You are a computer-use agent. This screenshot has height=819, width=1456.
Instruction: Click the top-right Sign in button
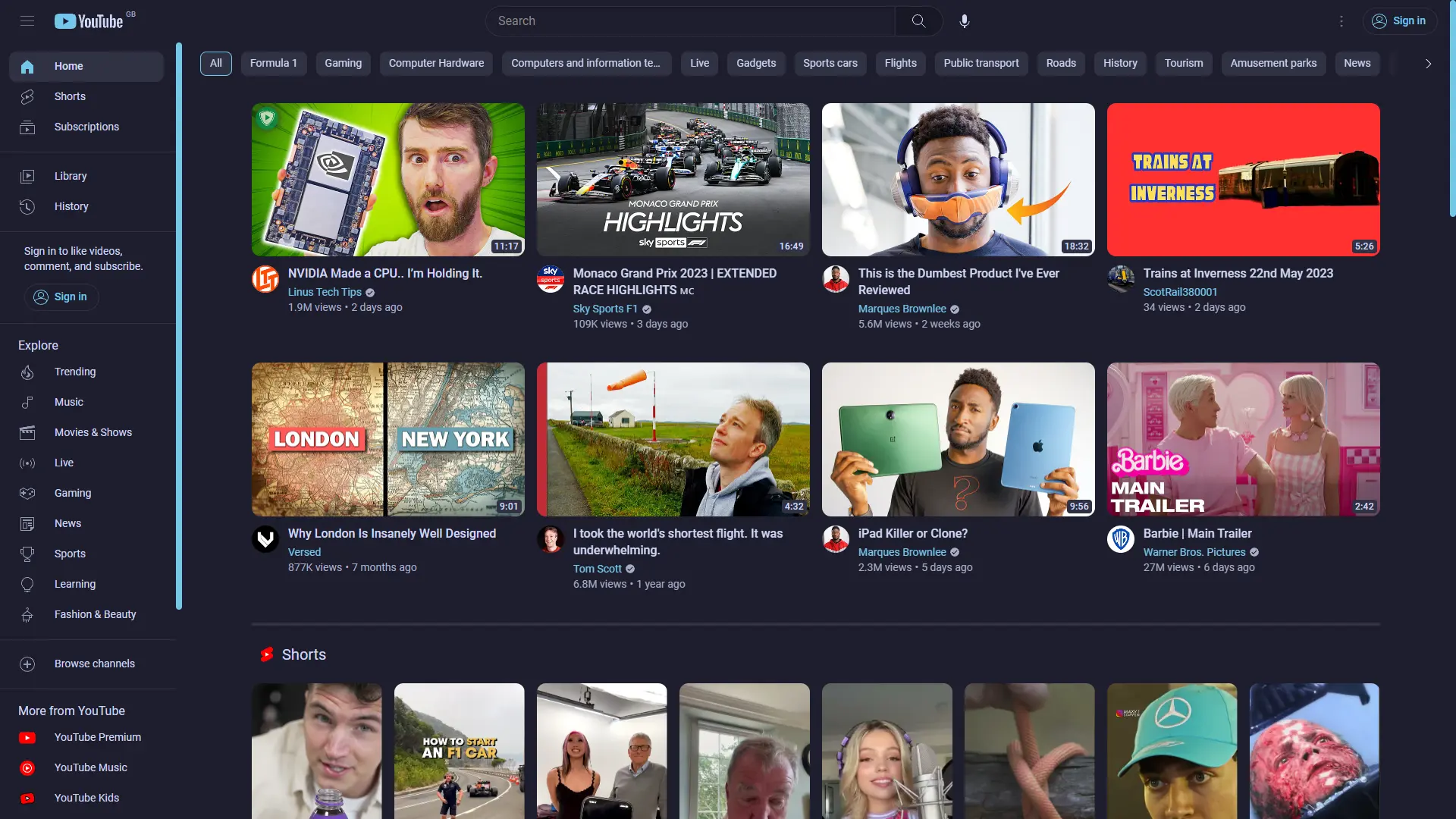tap(1399, 21)
